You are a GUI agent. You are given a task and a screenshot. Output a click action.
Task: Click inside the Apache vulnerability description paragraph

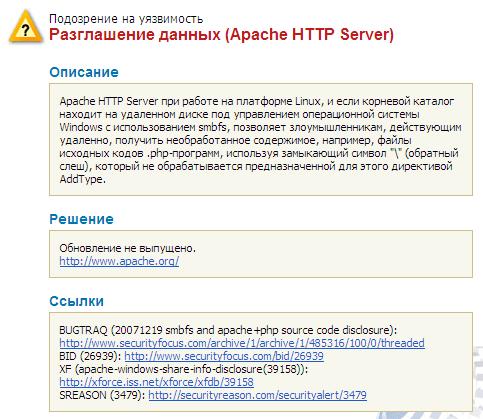click(x=260, y=140)
